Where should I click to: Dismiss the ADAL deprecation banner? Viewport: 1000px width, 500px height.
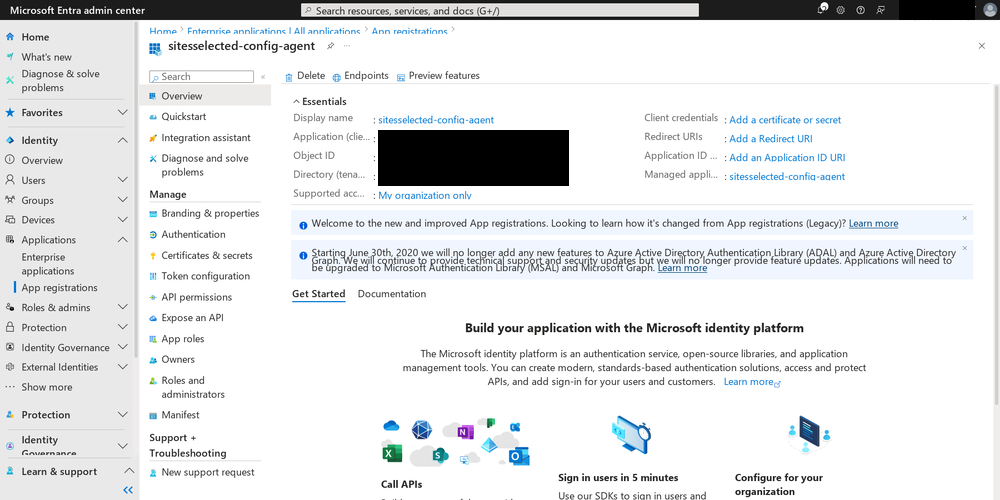964,248
